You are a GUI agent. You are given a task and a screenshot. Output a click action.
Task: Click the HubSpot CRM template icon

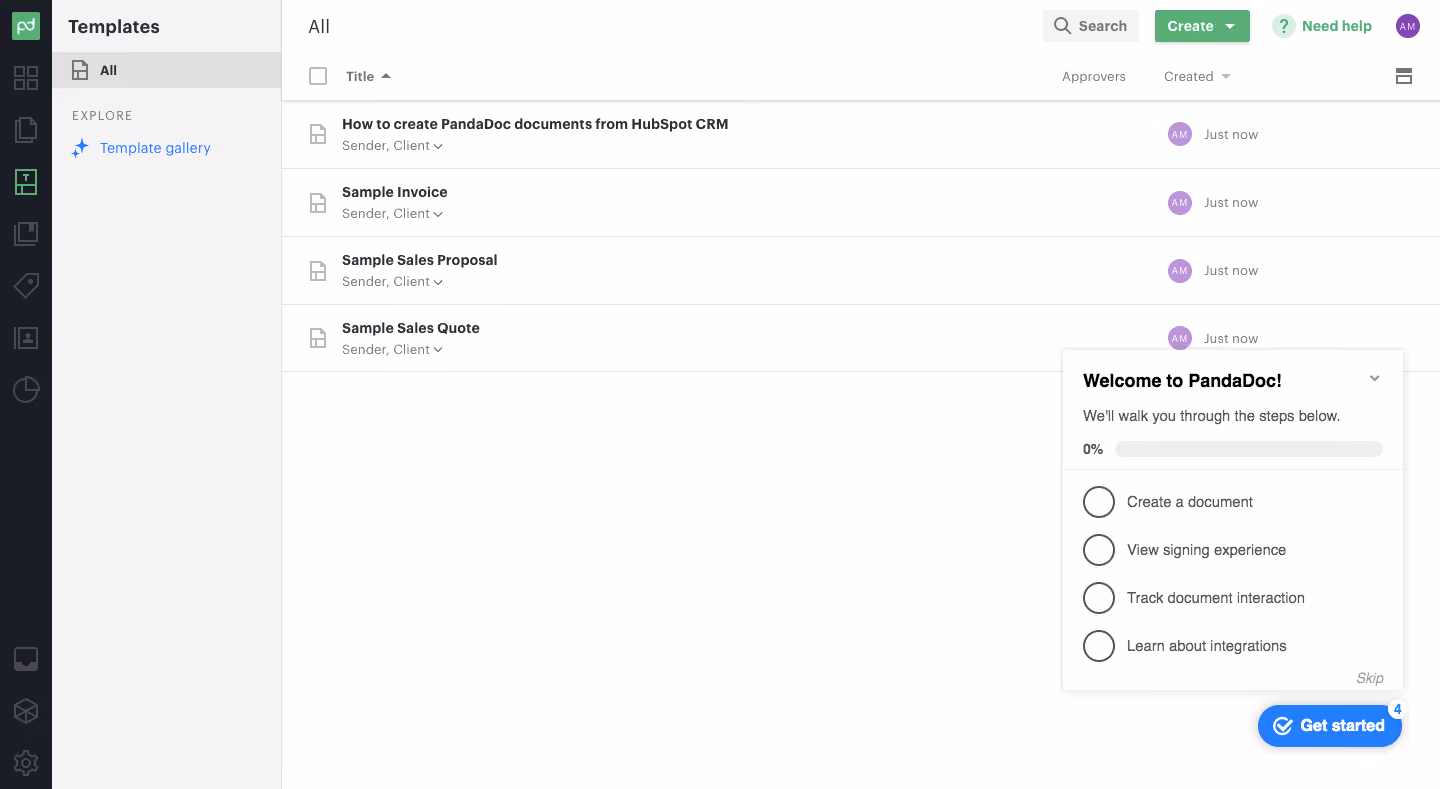[x=318, y=135]
